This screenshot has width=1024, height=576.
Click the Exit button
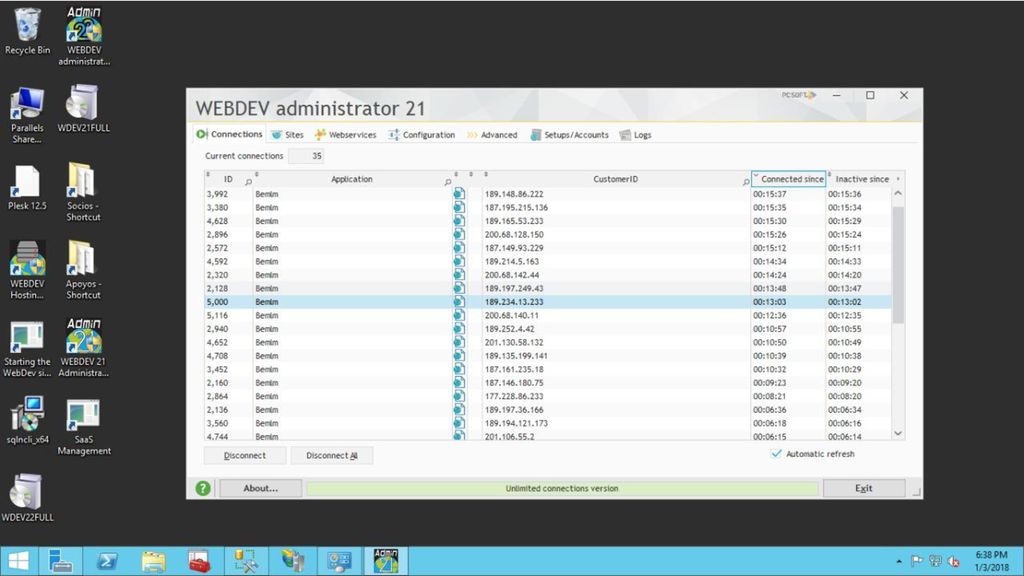[x=863, y=488]
